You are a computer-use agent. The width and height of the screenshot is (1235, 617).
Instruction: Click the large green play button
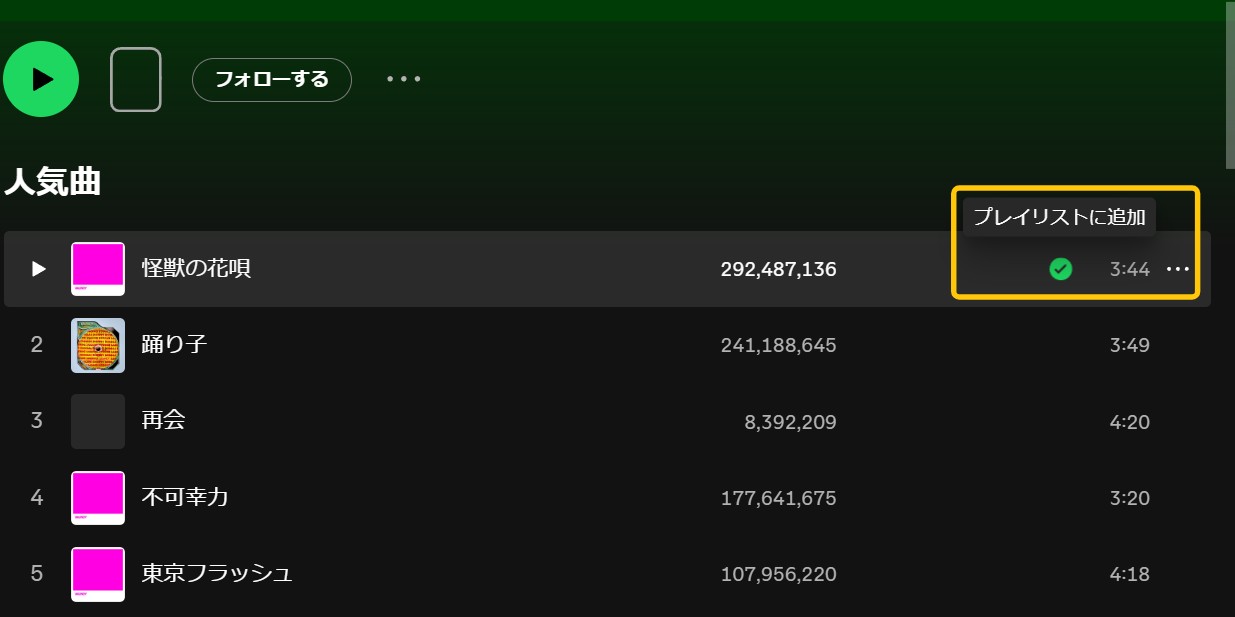(x=41, y=79)
